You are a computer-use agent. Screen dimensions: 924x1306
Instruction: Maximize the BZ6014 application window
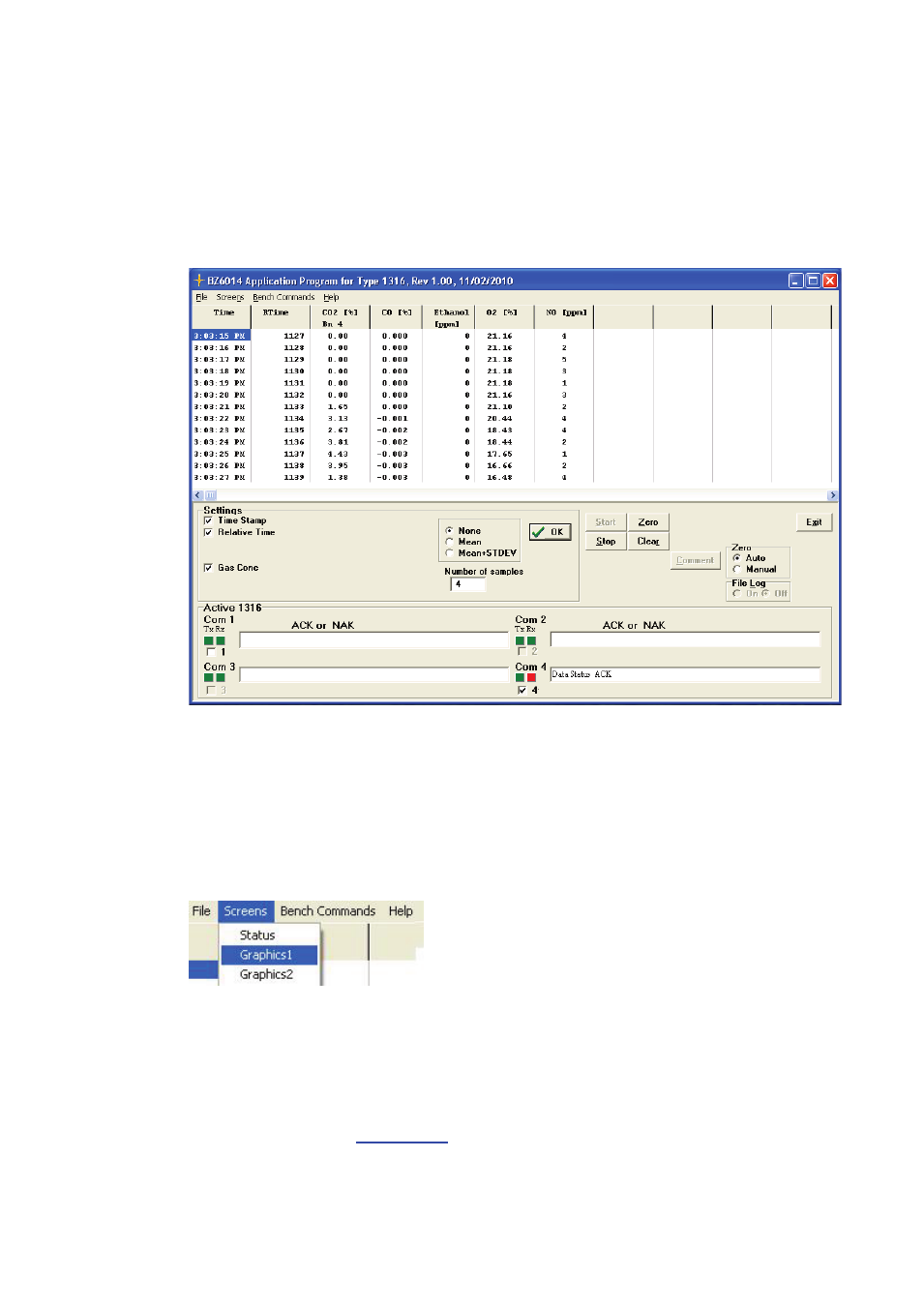[x=813, y=281]
